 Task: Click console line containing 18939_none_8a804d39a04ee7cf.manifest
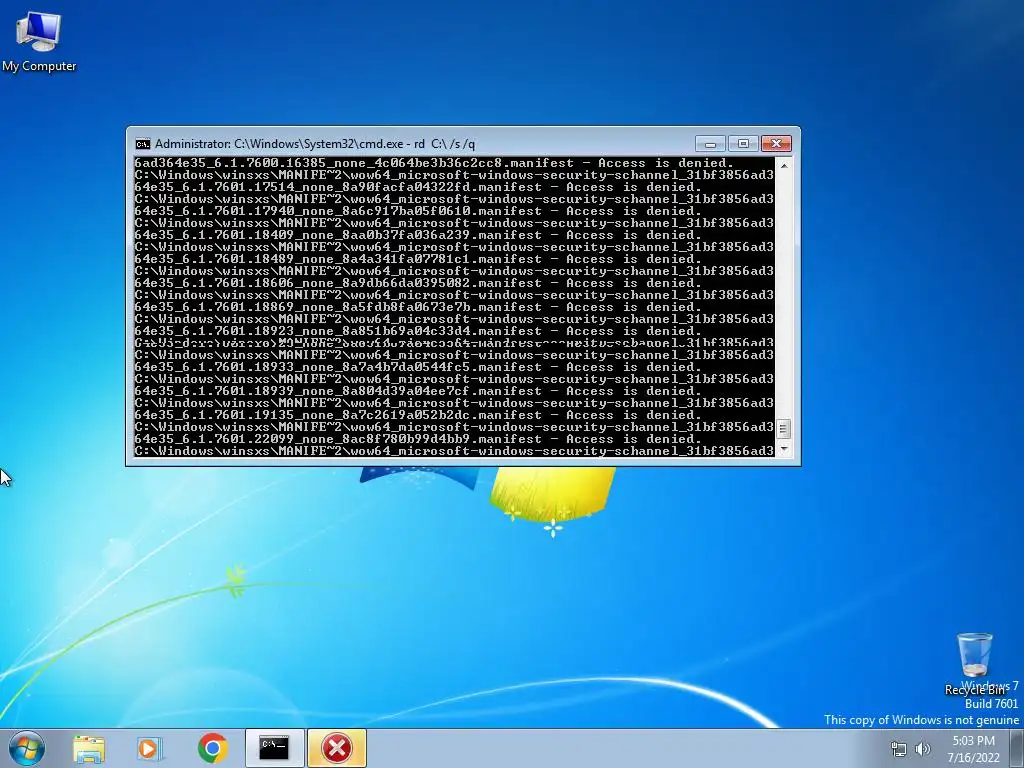coord(418,391)
